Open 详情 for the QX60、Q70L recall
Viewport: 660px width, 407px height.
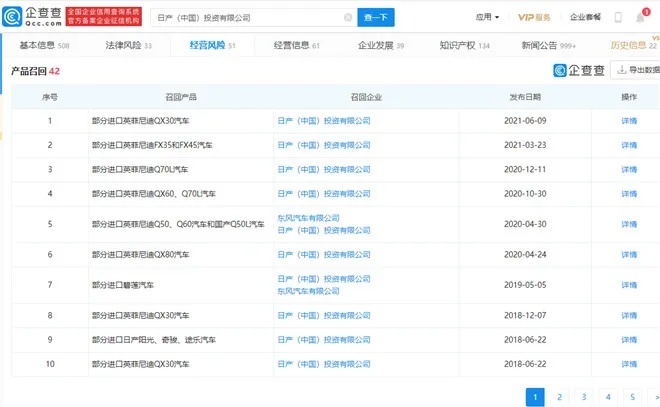(x=629, y=194)
